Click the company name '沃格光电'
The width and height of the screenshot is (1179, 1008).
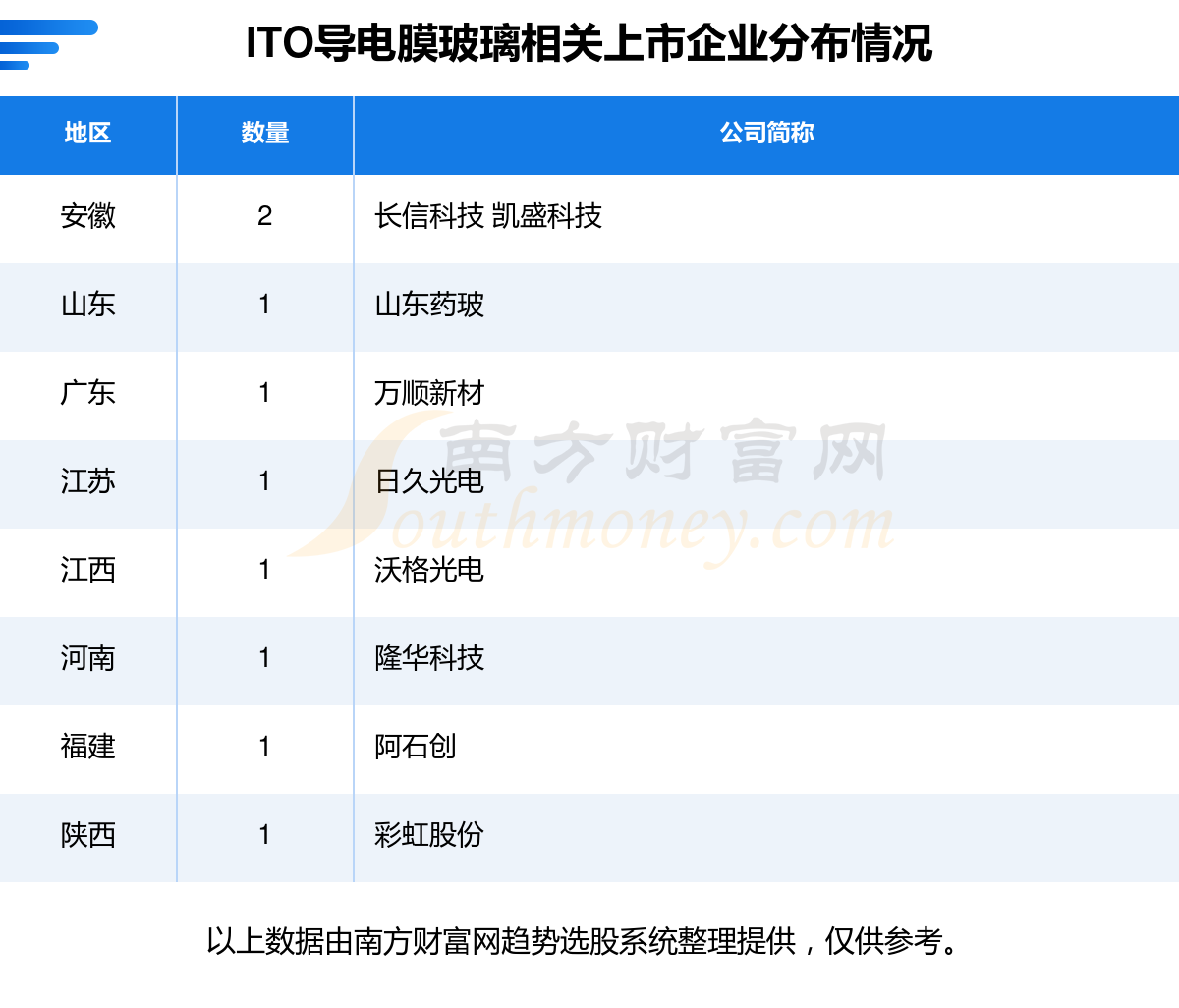point(429,570)
